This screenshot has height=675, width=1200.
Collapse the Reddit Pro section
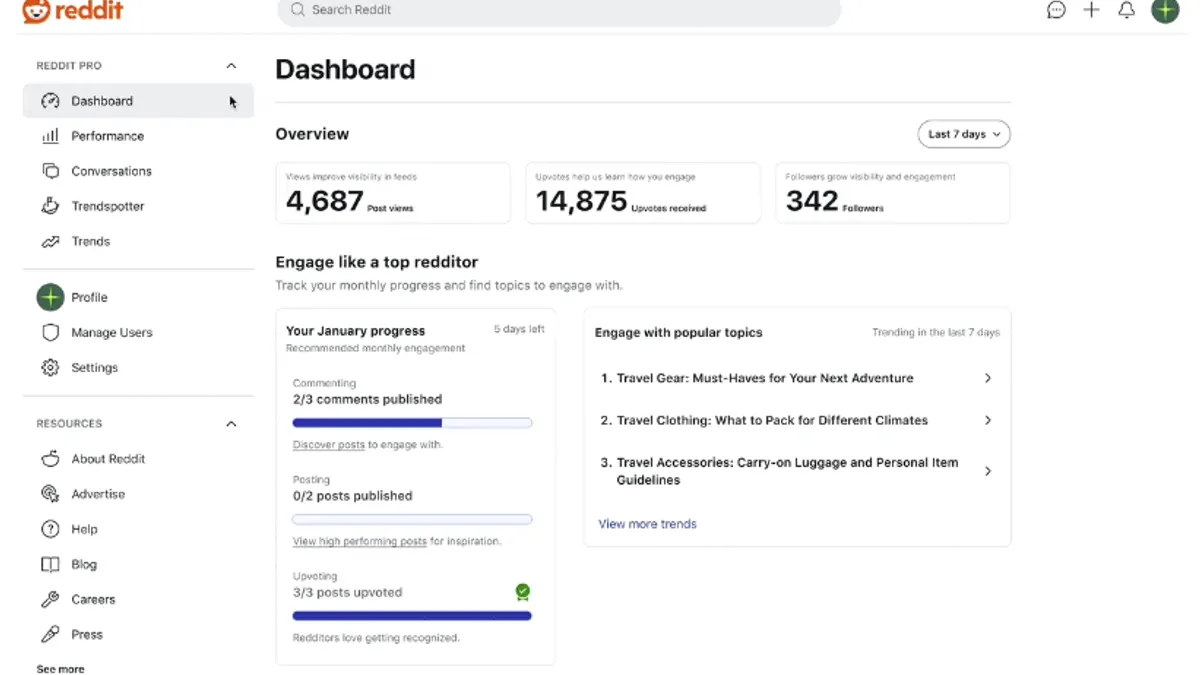(x=231, y=66)
